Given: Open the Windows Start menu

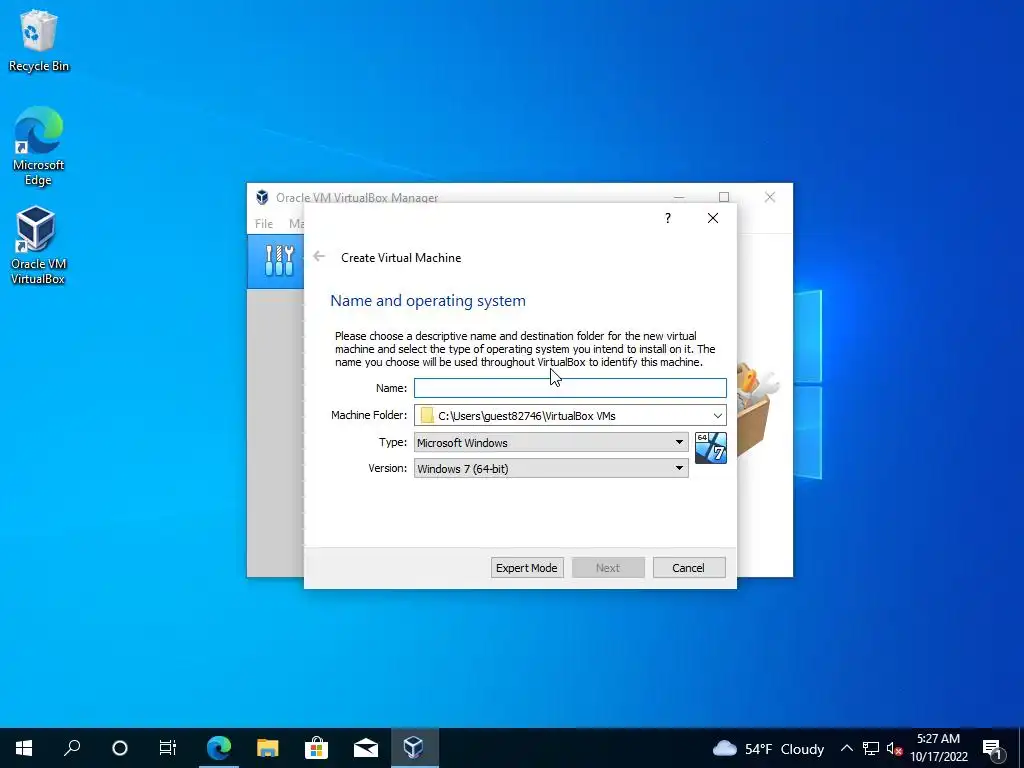Looking at the screenshot, I should 24,748.
